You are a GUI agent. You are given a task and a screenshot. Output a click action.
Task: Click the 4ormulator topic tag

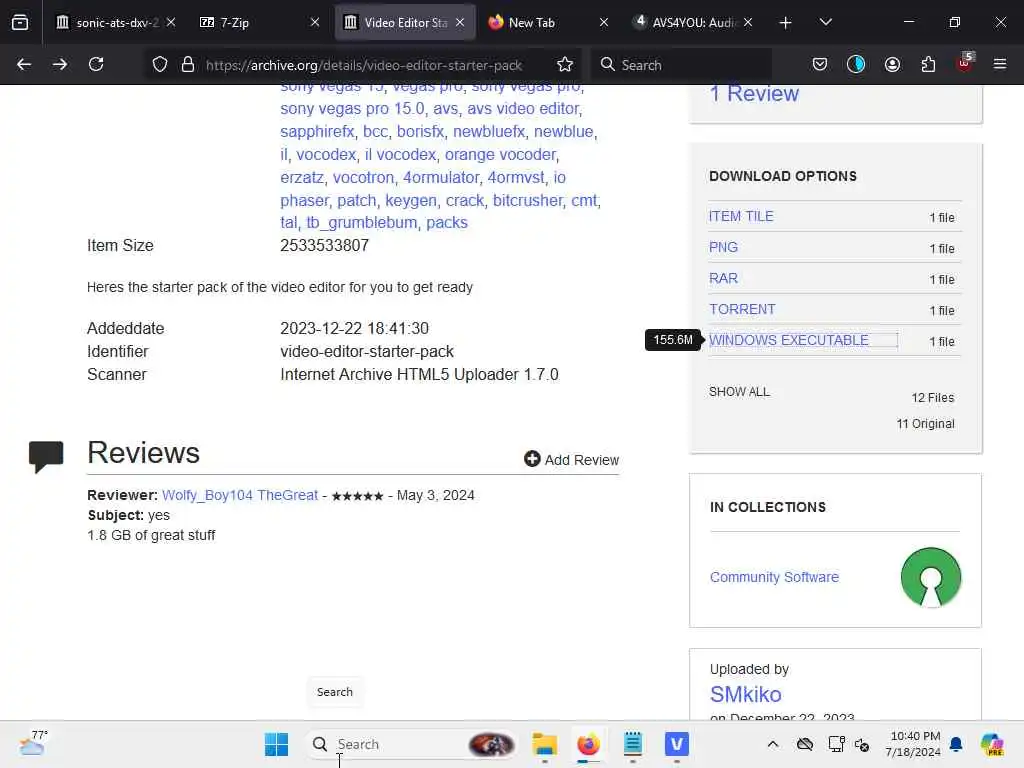441,178
